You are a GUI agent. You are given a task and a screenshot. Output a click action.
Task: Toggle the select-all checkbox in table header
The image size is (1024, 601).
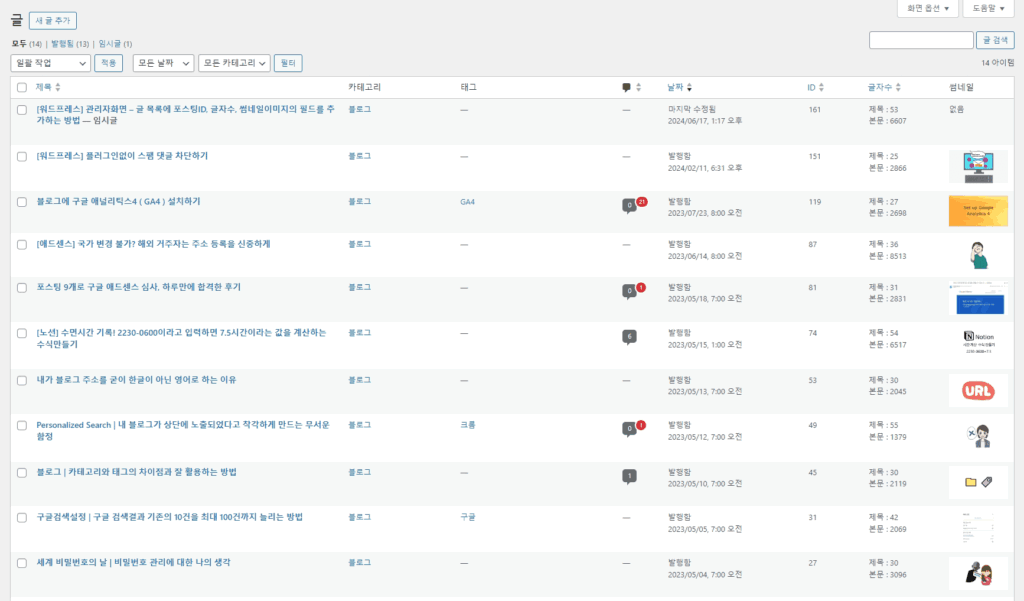(22, 88)
